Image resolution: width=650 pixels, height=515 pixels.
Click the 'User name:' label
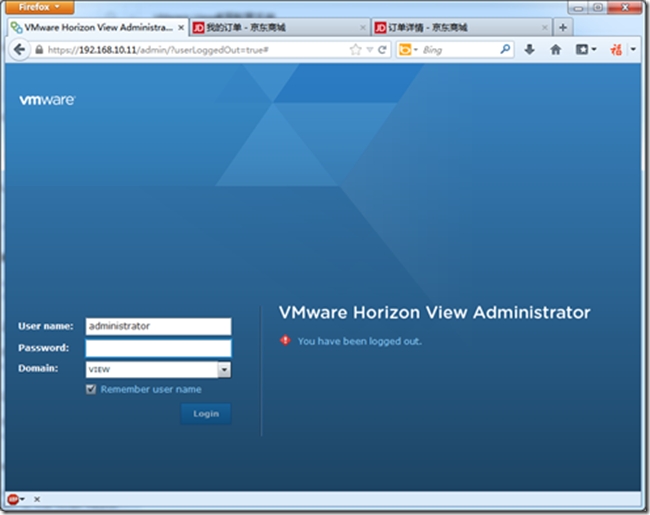(x=46, y=326)
